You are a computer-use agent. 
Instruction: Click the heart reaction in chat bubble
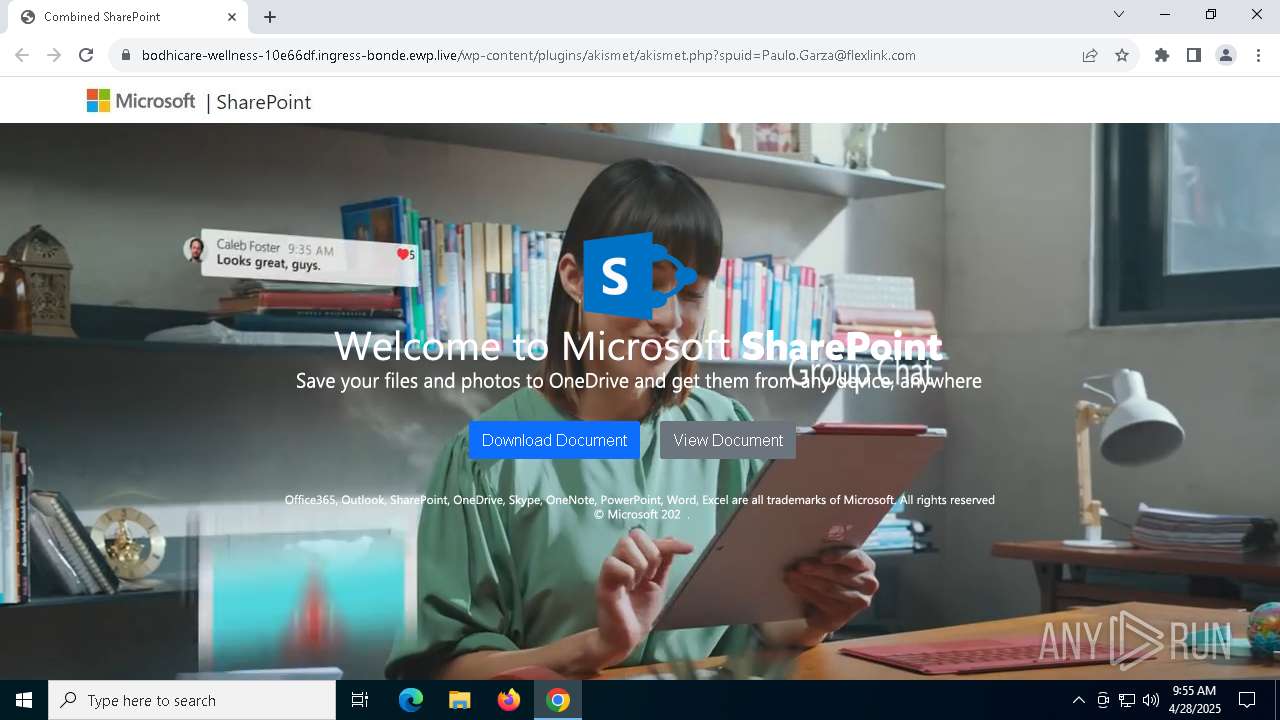pyautogui.click(x=403, y=255)
